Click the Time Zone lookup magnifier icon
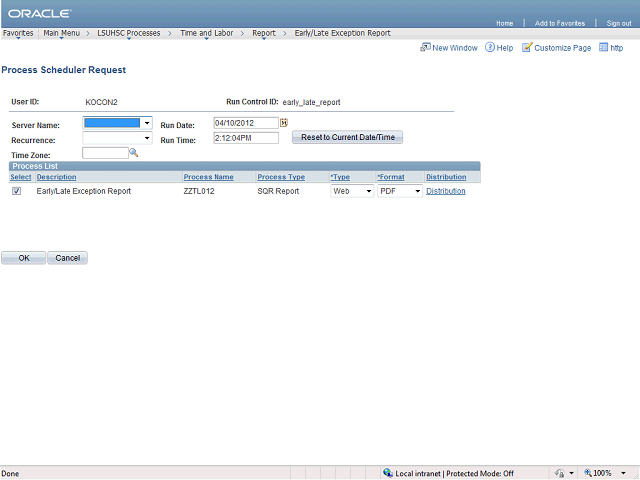Screen dimensions: 640x480 pyautogui.click(x=133, y=153)
